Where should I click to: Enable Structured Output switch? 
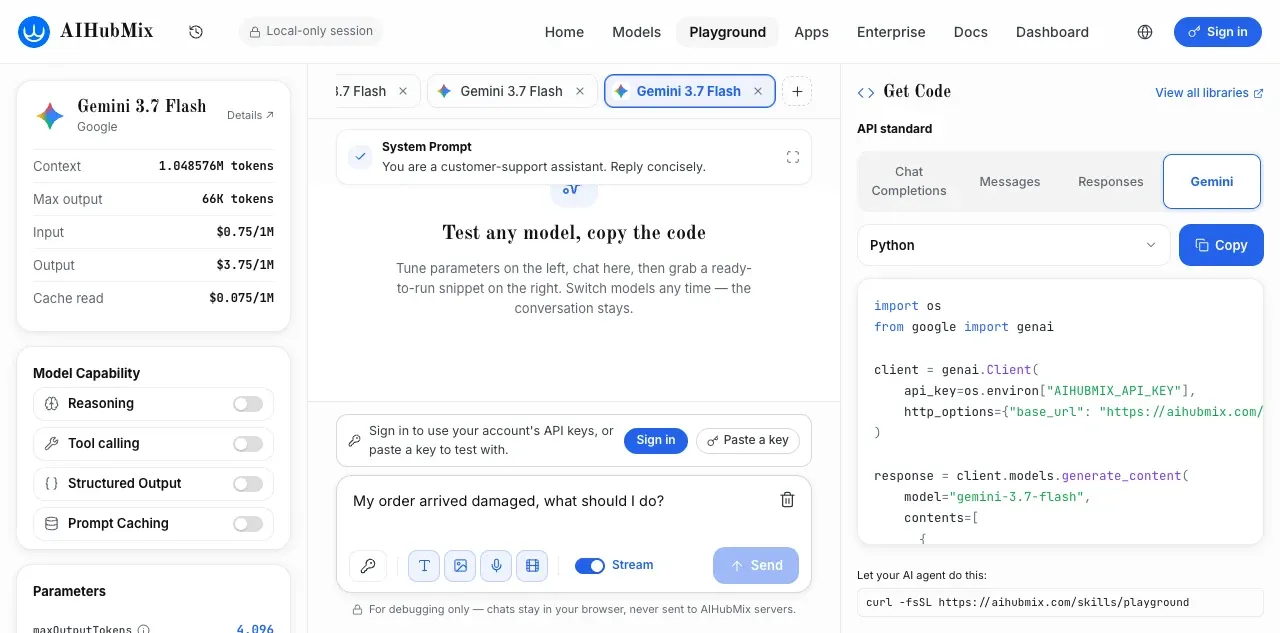[x=248, y=484]
